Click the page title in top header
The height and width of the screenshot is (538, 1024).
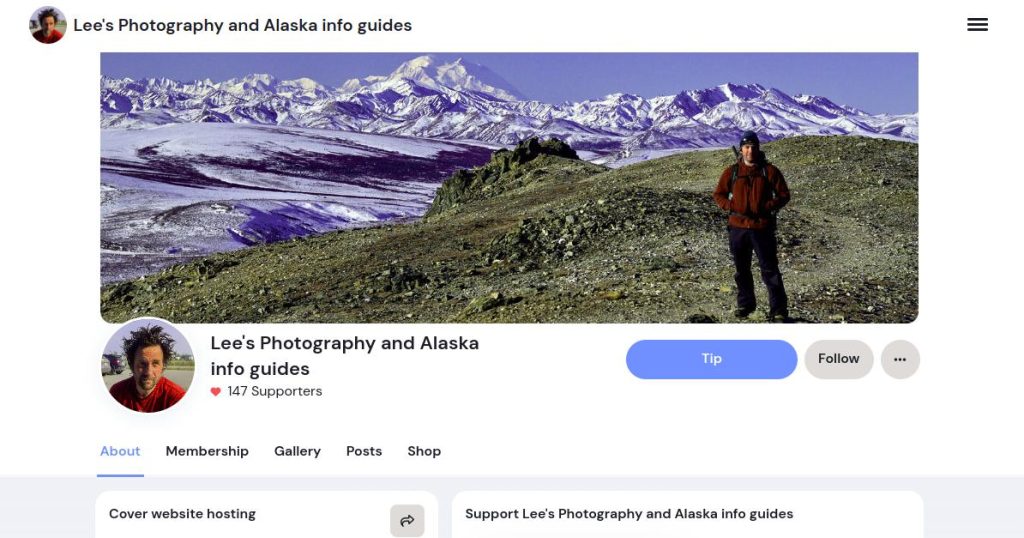click(242, 25)
